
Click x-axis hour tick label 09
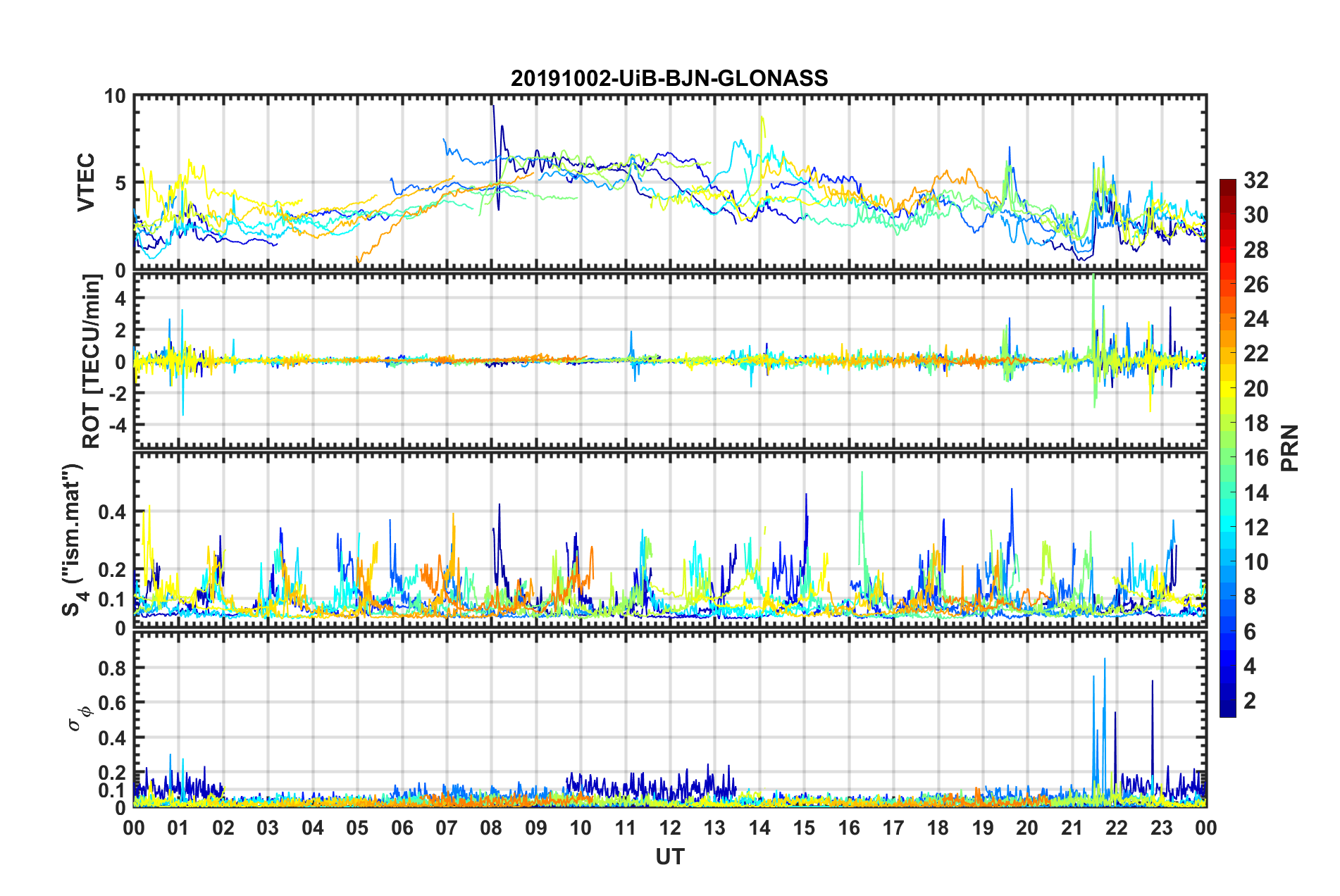(536, 828)
